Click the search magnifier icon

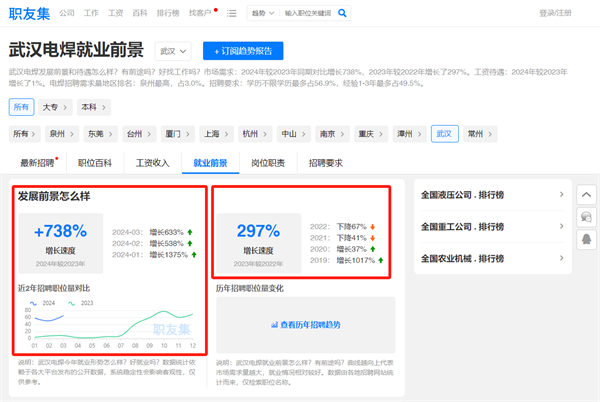(342, 13)
